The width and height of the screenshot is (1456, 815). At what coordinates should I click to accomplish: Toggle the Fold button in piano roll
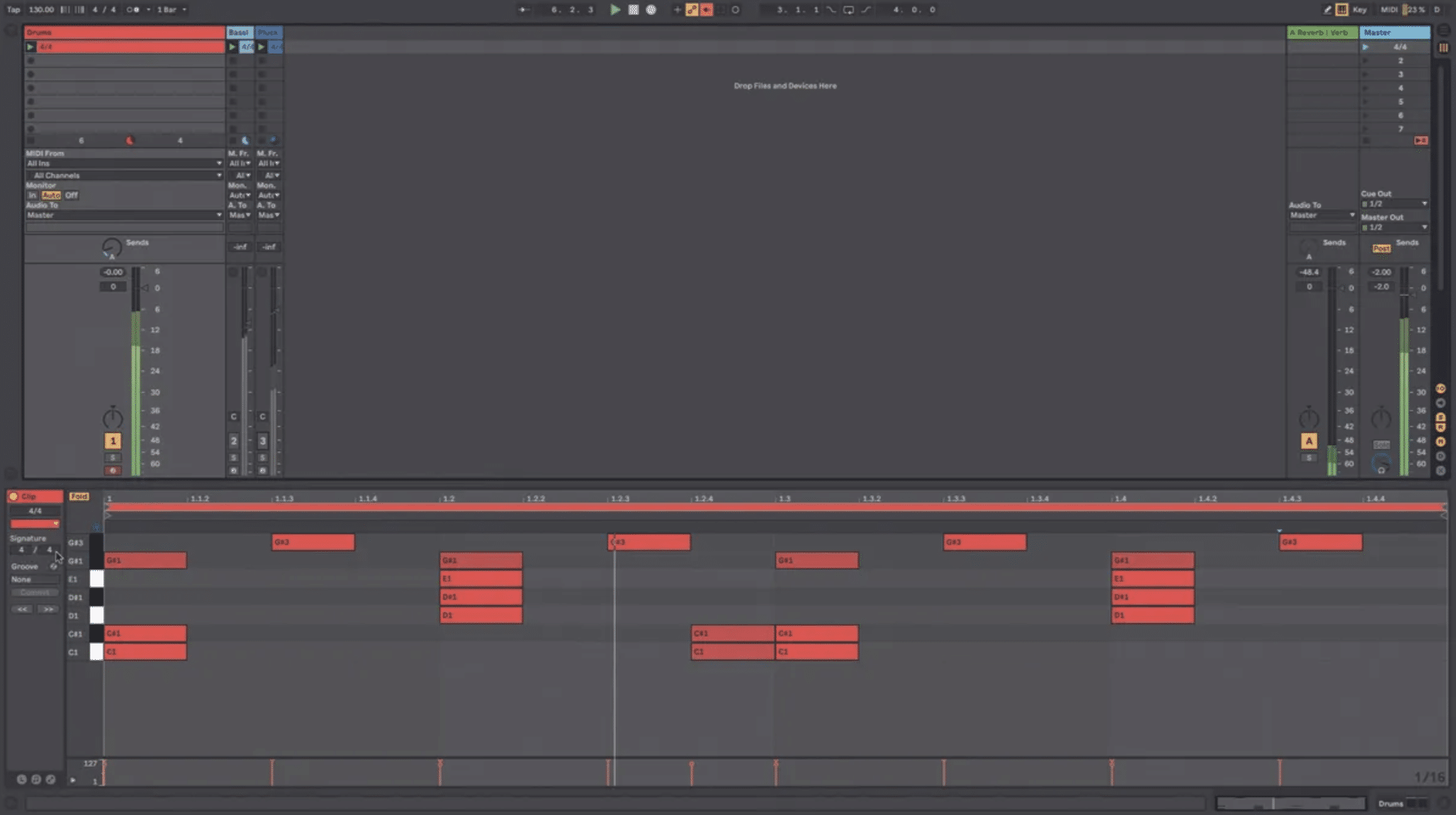coord(79,497)
